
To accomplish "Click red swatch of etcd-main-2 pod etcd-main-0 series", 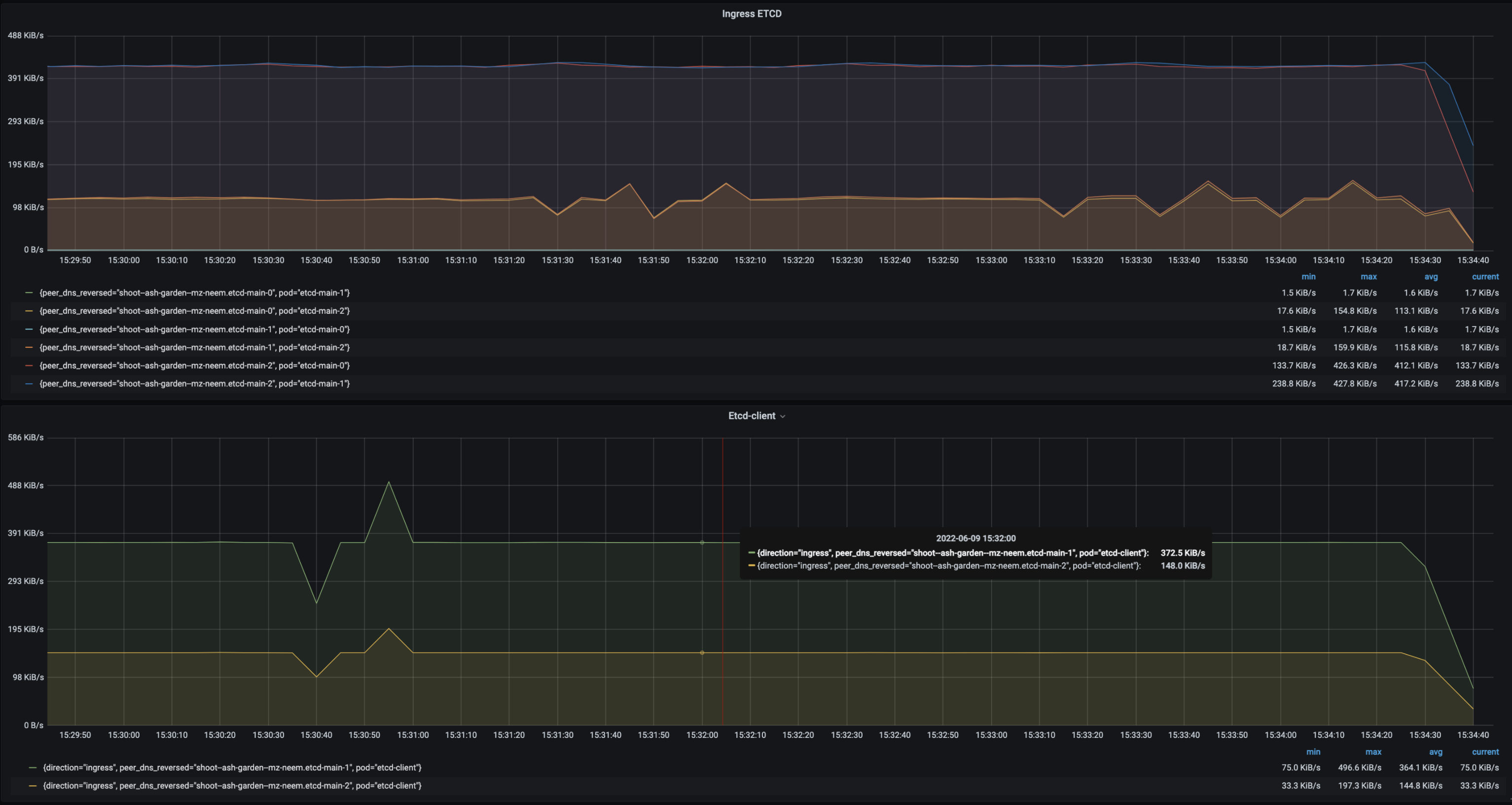I will [29, 365].
